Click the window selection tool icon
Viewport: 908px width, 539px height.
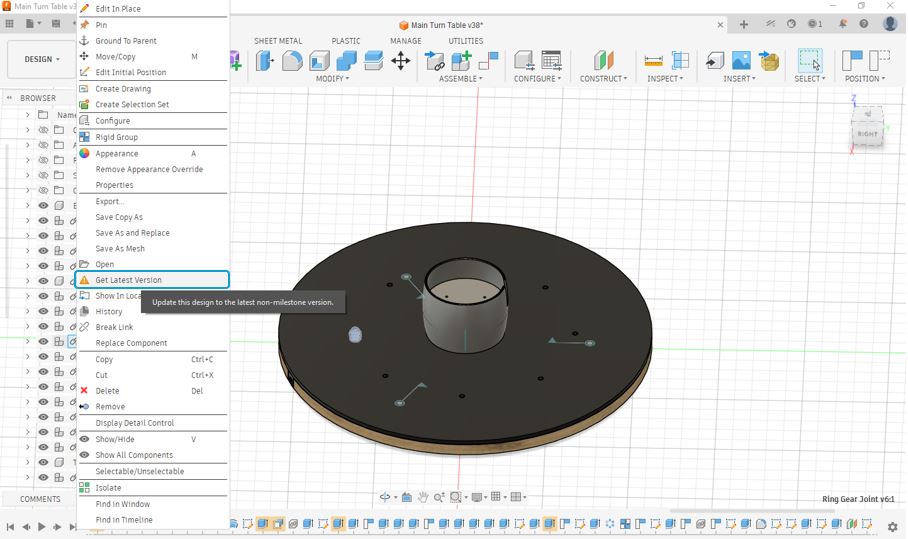tap(809, 60)
